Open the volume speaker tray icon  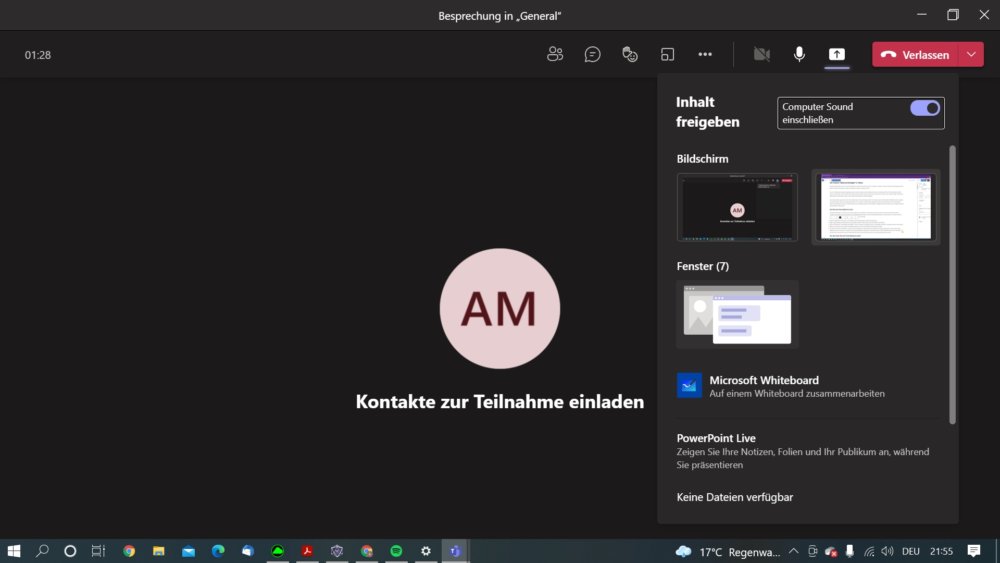click(887, 551)
